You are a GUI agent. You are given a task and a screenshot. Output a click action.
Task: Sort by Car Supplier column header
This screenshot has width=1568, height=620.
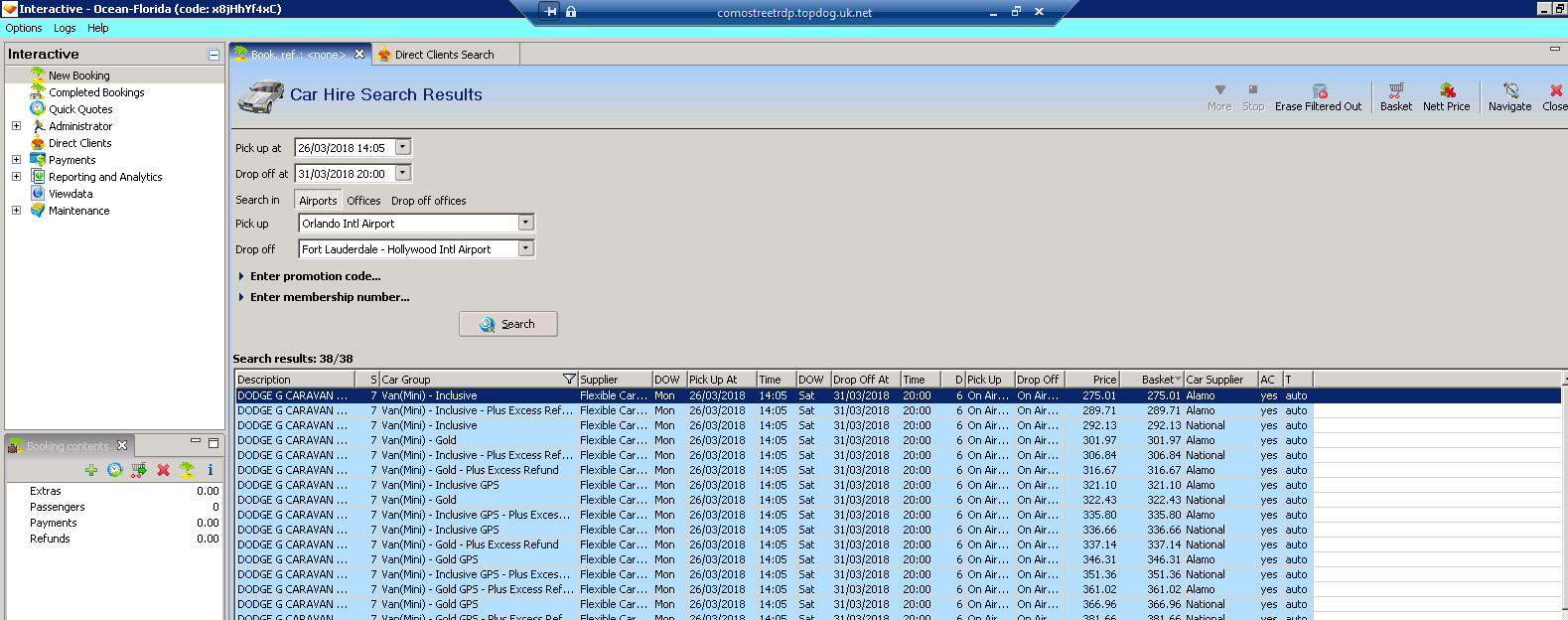pyautogui.click(x=1220, y=380)
